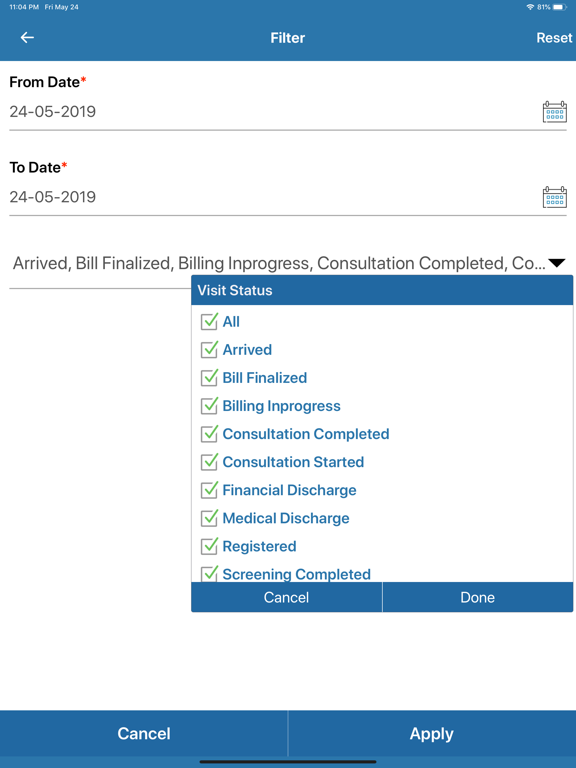The height and width of the screenshot is (768, 576).
Task: Open the From Date calendar picker
Action: click(554, 112)
